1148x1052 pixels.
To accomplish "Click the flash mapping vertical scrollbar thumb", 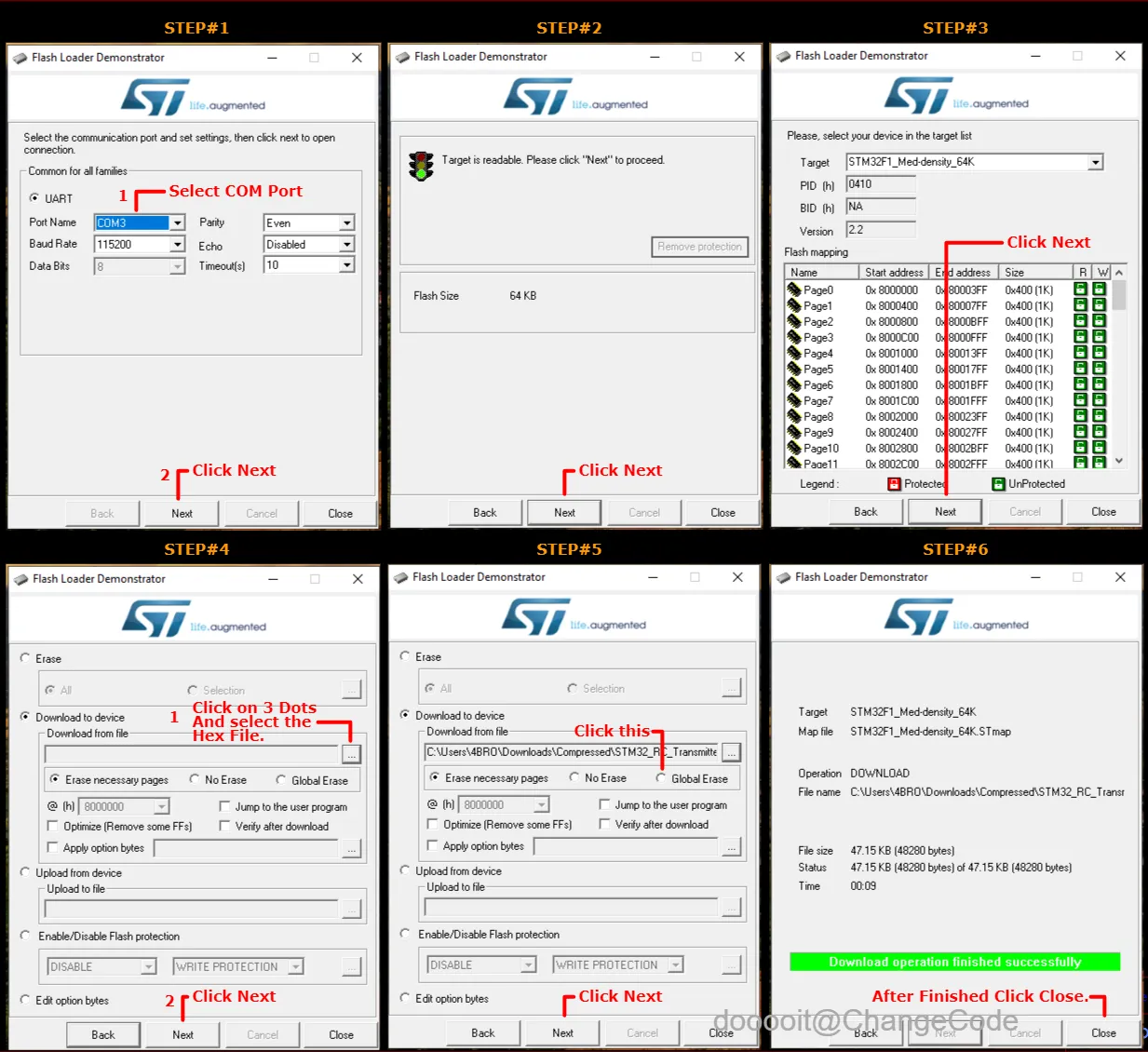I will pyautogui.click(x=1119, y=294).
